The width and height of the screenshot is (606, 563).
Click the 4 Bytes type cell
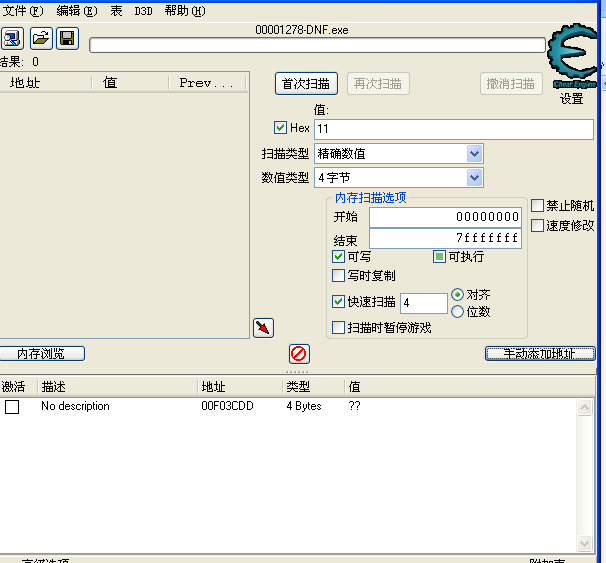(304, 406)
